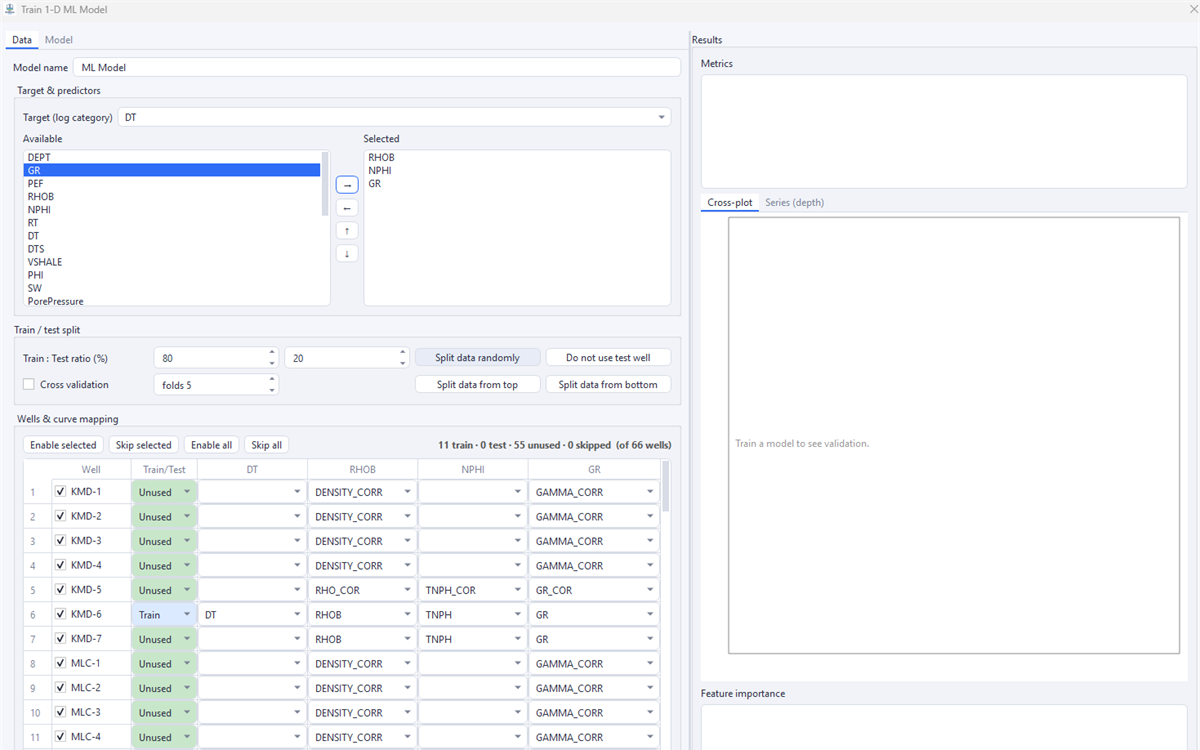This screenshot has width=1200, height=750.
Task: Increase the folds 5 spinner
Action: click(273, 379)
